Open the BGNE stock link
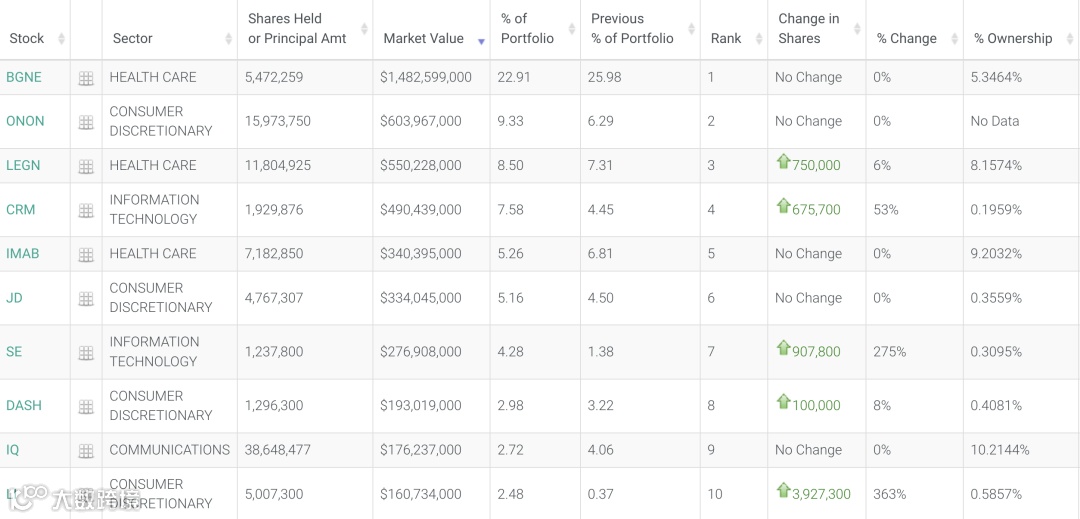This screenshot has height=519, width=1080. coord(24,77)
